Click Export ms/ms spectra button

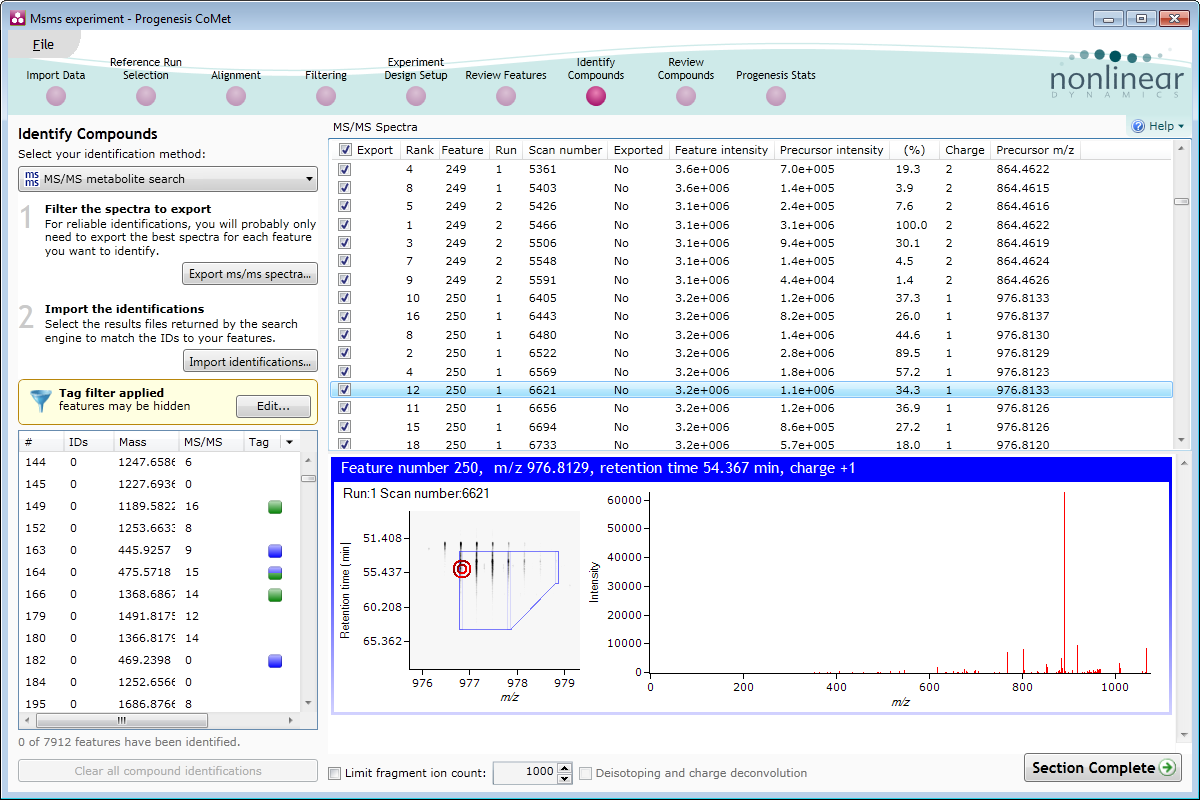(250, 274)
